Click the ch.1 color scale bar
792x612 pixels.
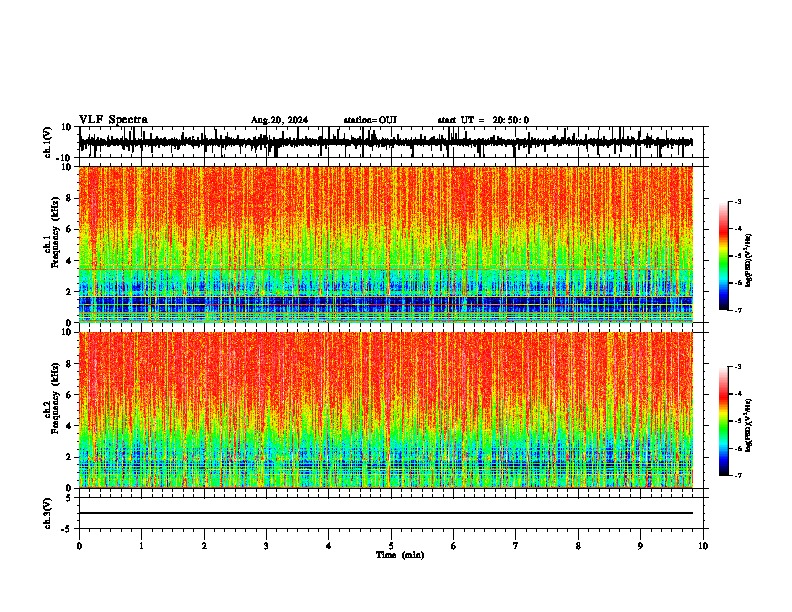coord(724,255)
